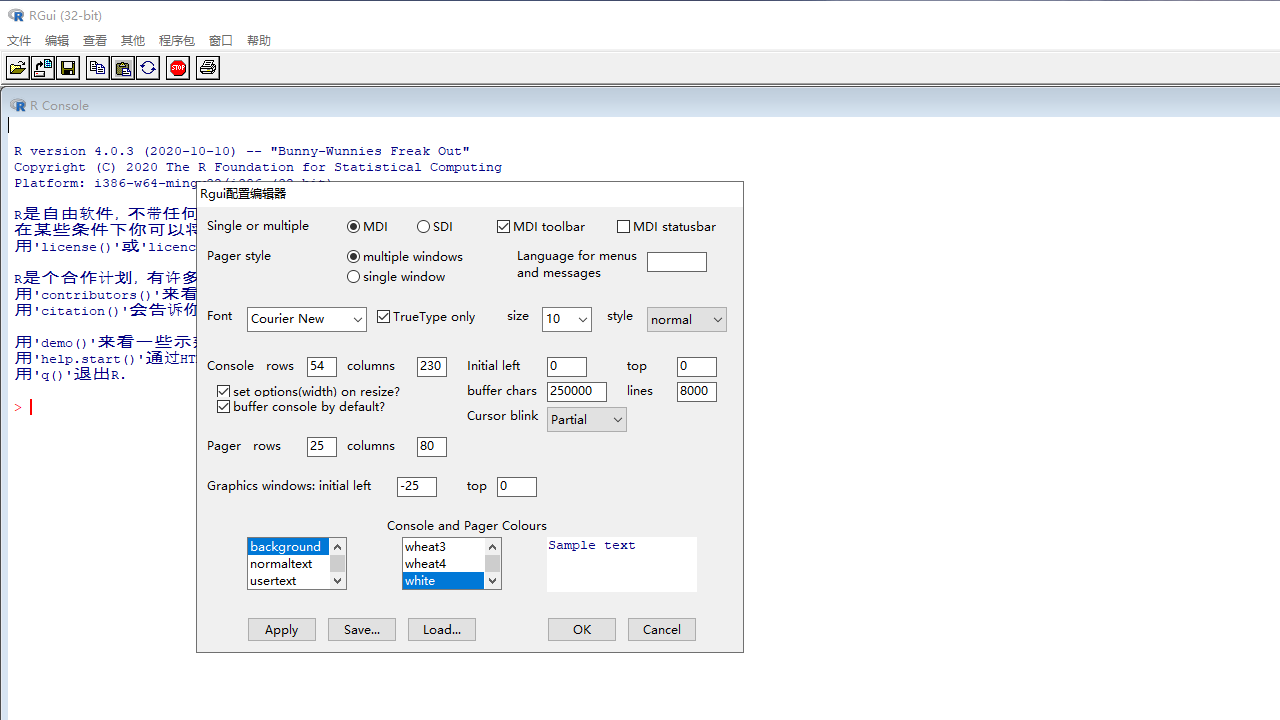Click the Copy and paste icon
The image size is (1280, 720).
[x=148, y=68]
